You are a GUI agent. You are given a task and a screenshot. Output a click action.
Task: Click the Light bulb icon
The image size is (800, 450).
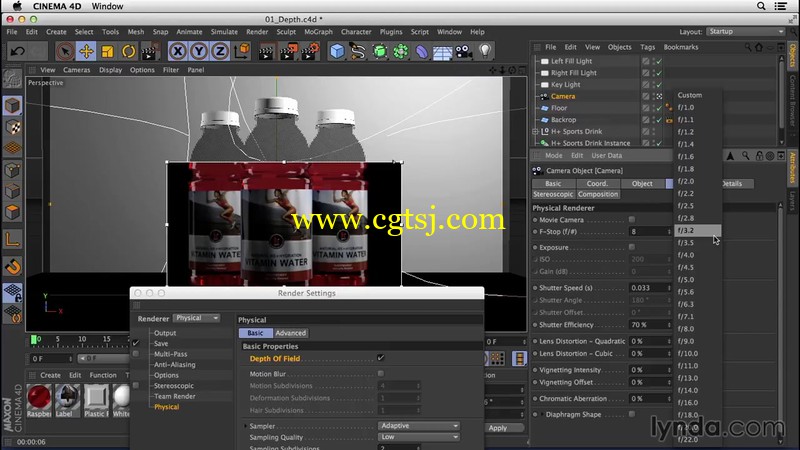click(485, 51)
